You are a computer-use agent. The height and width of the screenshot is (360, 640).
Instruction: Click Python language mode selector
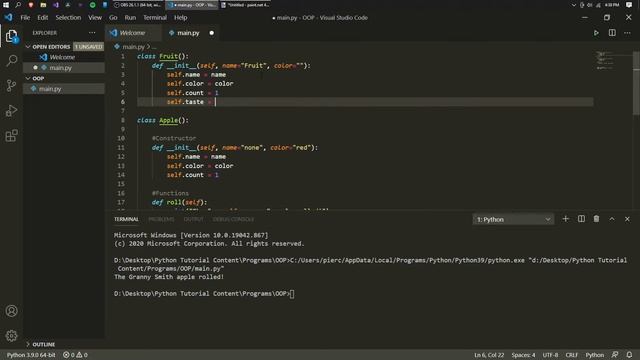coord(595,355)
